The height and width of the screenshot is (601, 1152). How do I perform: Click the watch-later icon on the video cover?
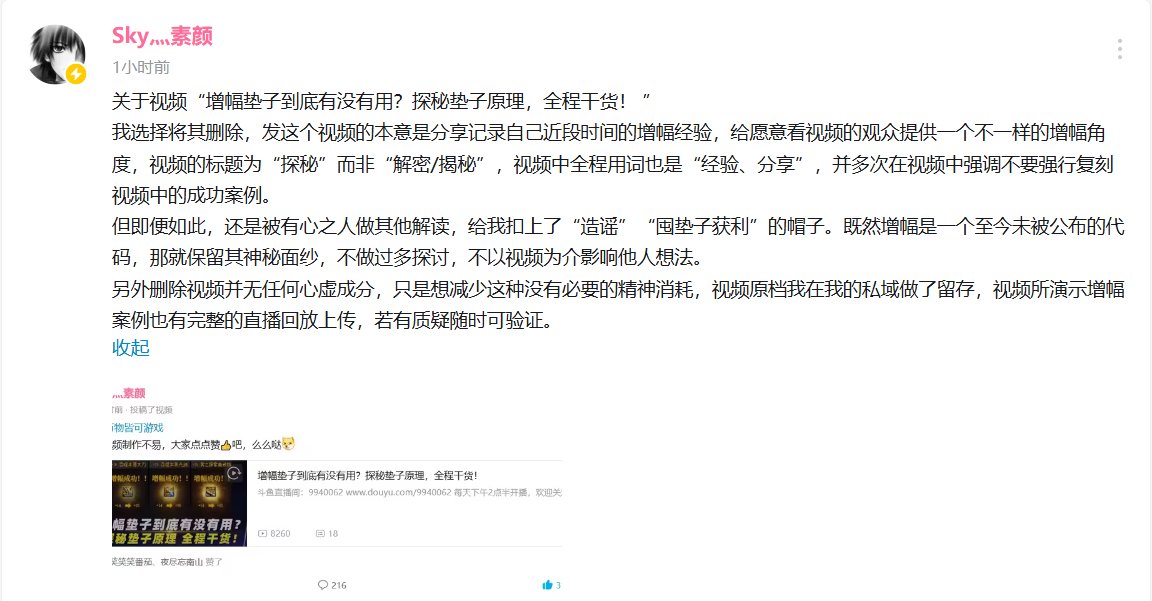[234, 473]
